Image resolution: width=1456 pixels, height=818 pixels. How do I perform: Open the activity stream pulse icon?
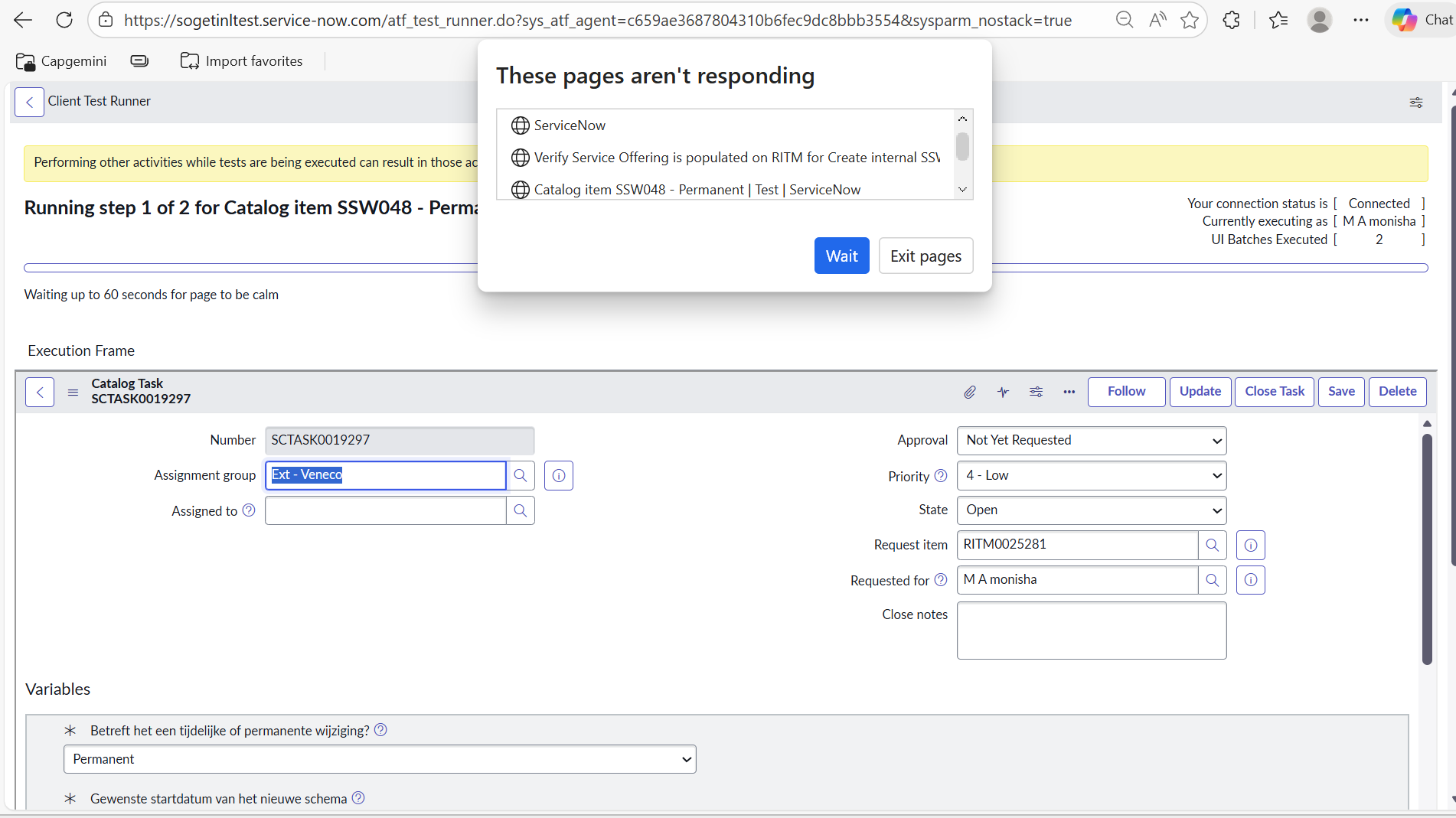1003,392
